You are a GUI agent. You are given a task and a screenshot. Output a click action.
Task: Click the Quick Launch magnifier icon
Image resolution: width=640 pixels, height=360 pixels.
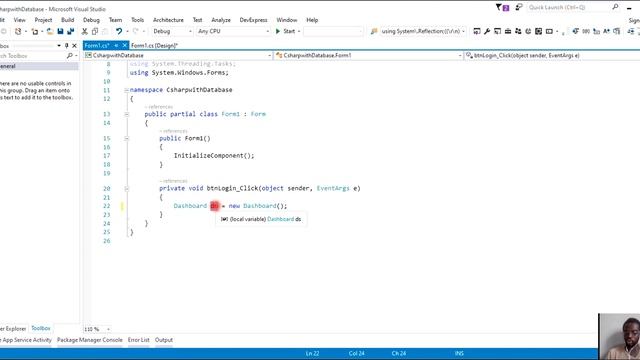tap(616, 7)
